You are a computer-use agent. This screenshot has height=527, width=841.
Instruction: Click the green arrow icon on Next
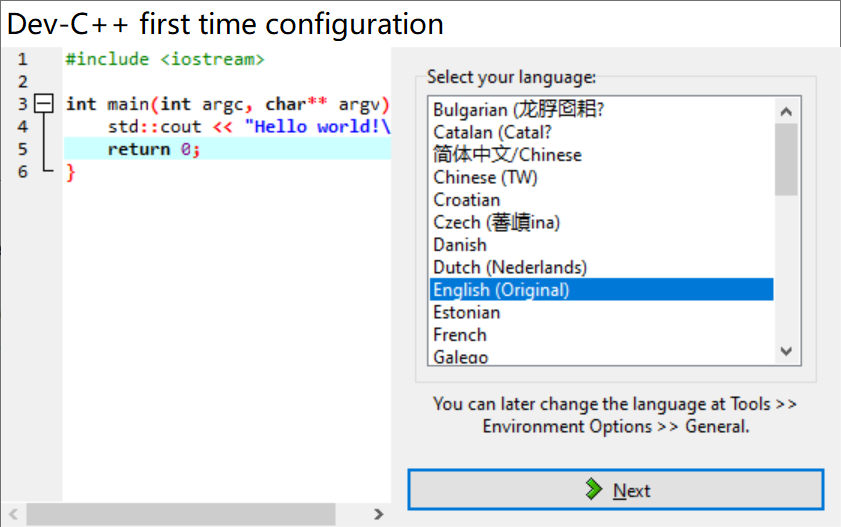(x=594, y=489)
